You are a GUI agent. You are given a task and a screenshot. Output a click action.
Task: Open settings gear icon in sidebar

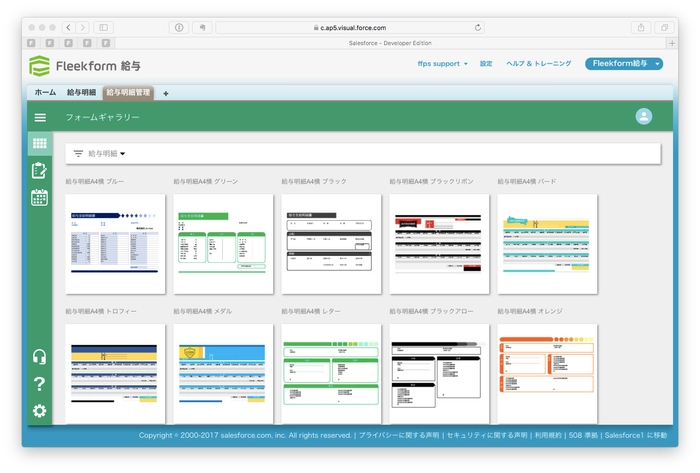point(40,411)
